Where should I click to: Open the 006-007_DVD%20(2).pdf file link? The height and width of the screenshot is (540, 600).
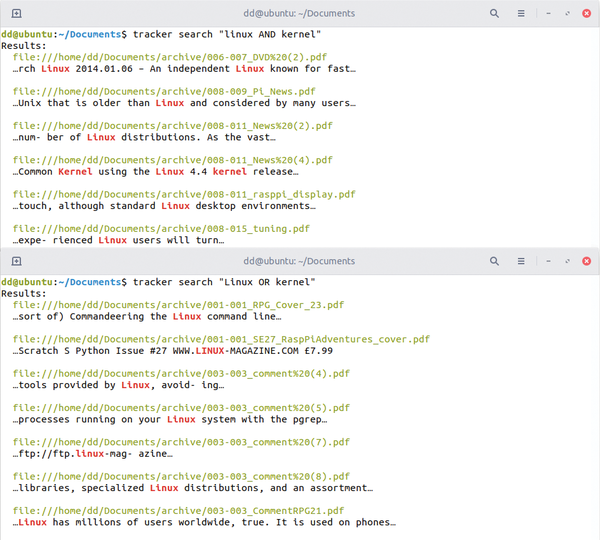click(170, 57)
